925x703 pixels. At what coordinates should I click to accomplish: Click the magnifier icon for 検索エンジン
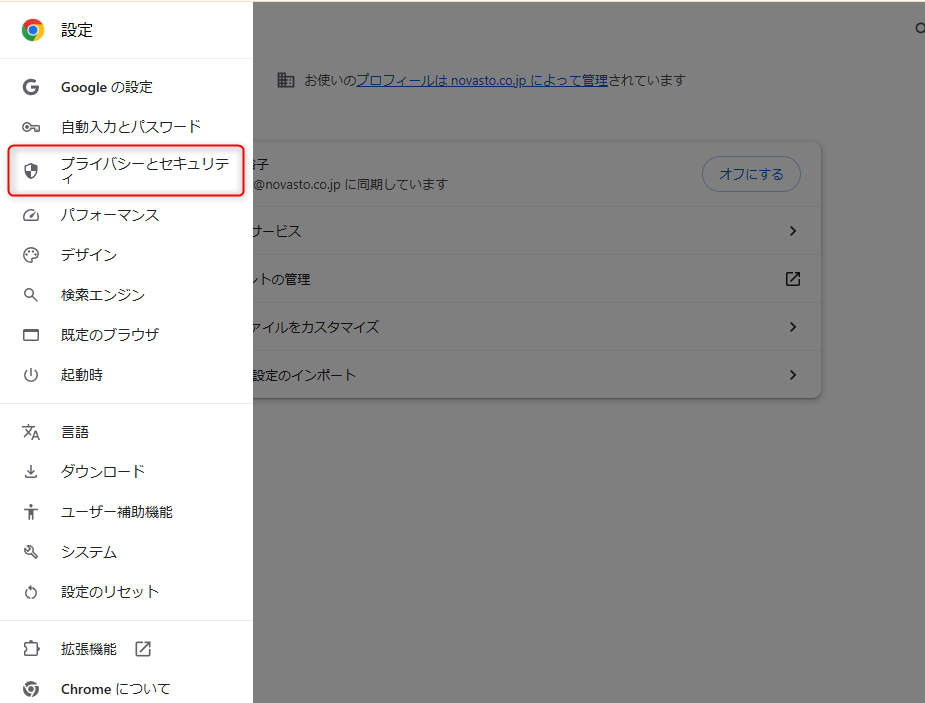click(x=31, y=295)
